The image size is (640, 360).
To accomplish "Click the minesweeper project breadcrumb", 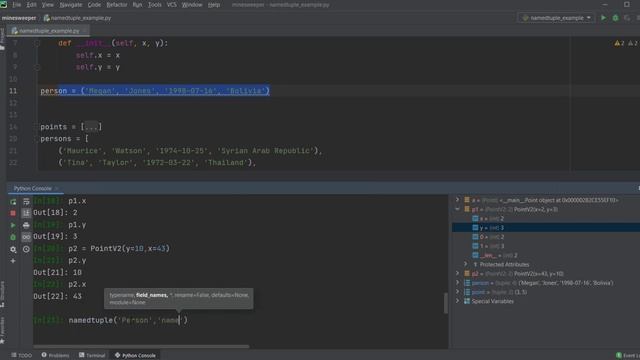I will click(x=19, y=18).
